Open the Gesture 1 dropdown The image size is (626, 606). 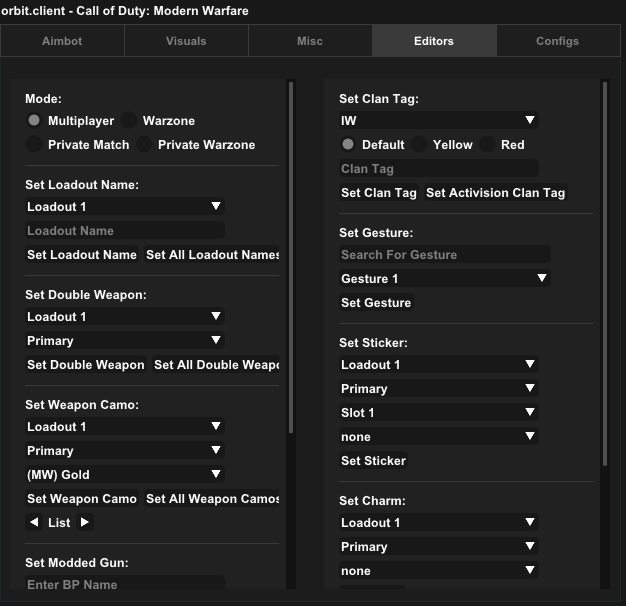point(445,279)
